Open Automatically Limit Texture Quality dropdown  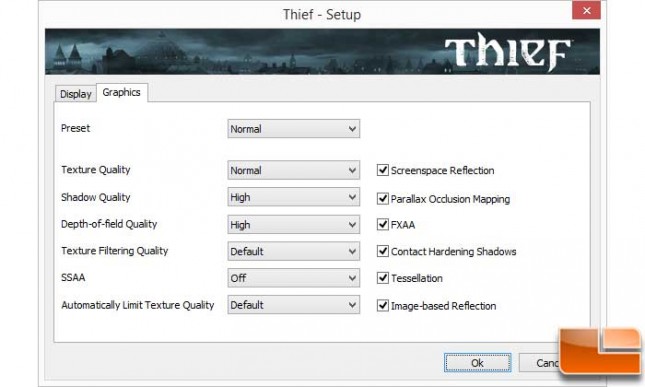pyautogui.click(x=294, y=305)
